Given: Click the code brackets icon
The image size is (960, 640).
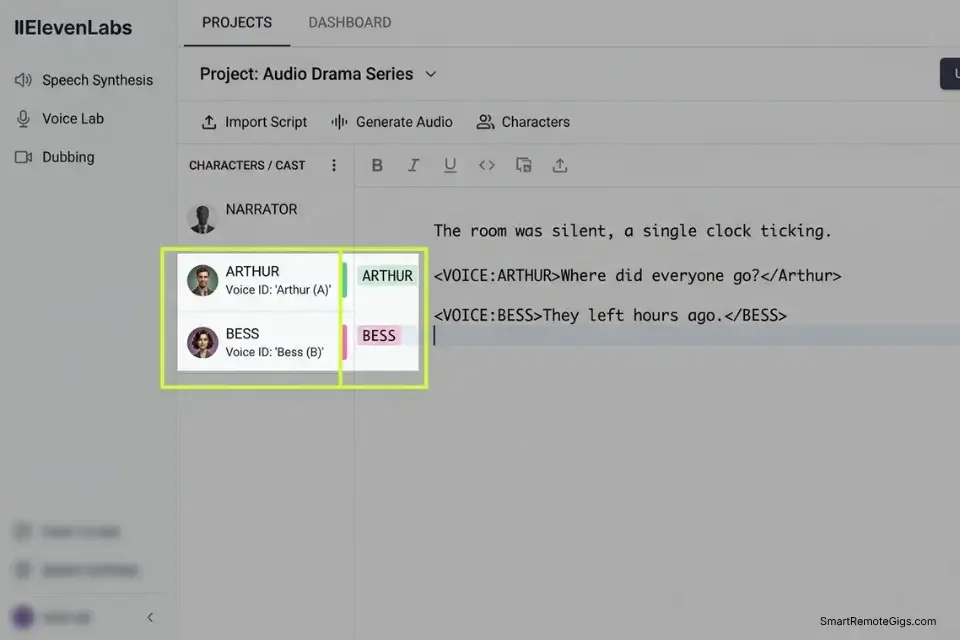Looking at the screenshot, I should (487, 165).
